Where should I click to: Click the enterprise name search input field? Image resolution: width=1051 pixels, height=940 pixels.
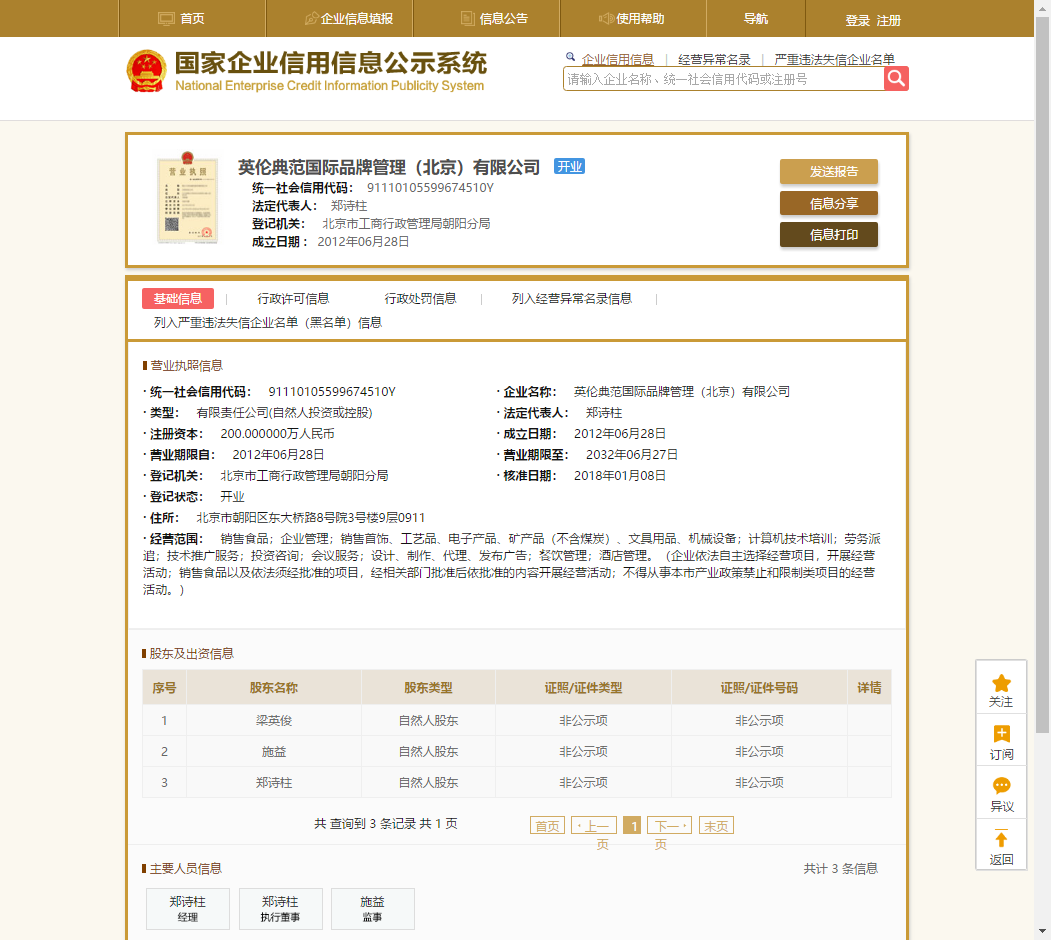(722, 79)
